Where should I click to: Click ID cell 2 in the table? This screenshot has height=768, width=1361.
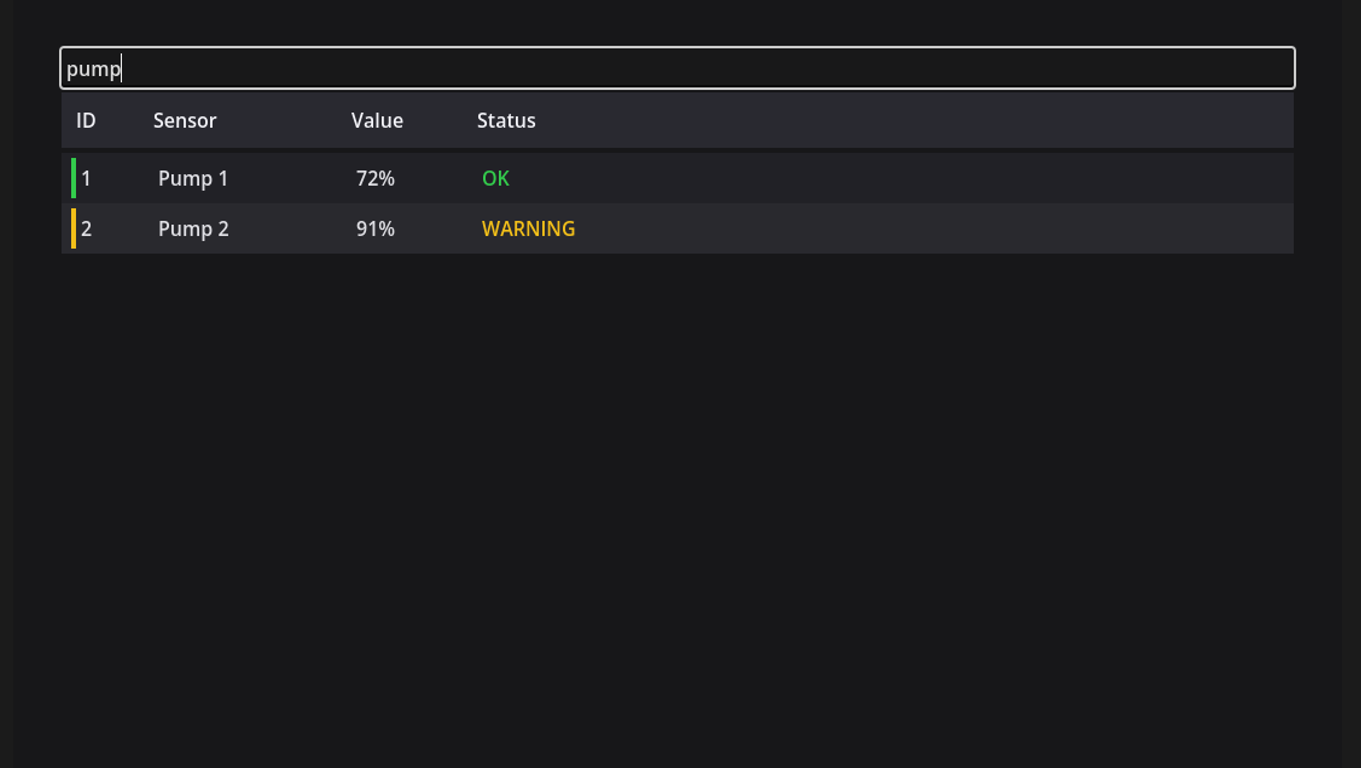[x=86, y=228]
